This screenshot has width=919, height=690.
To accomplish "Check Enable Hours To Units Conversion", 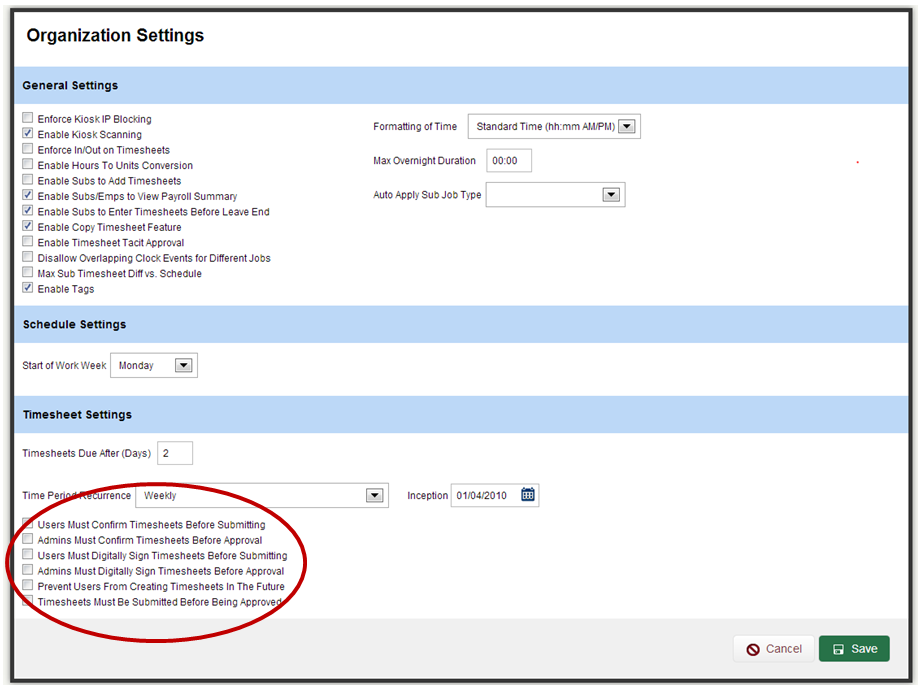I will point(28,164).
